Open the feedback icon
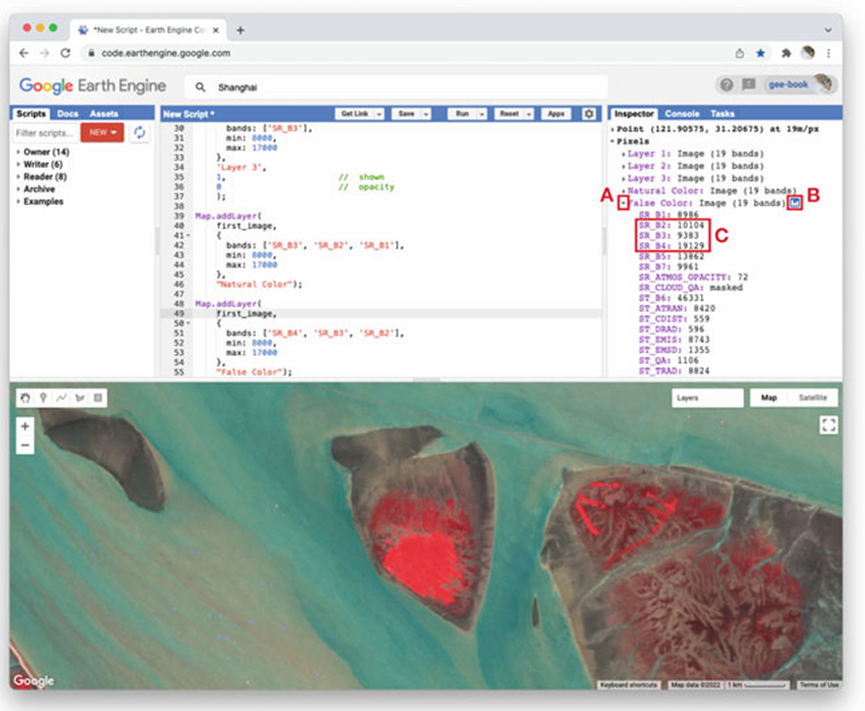Image resolution: width=865 pixels, height=711 pixels. (x=749, y=84)
